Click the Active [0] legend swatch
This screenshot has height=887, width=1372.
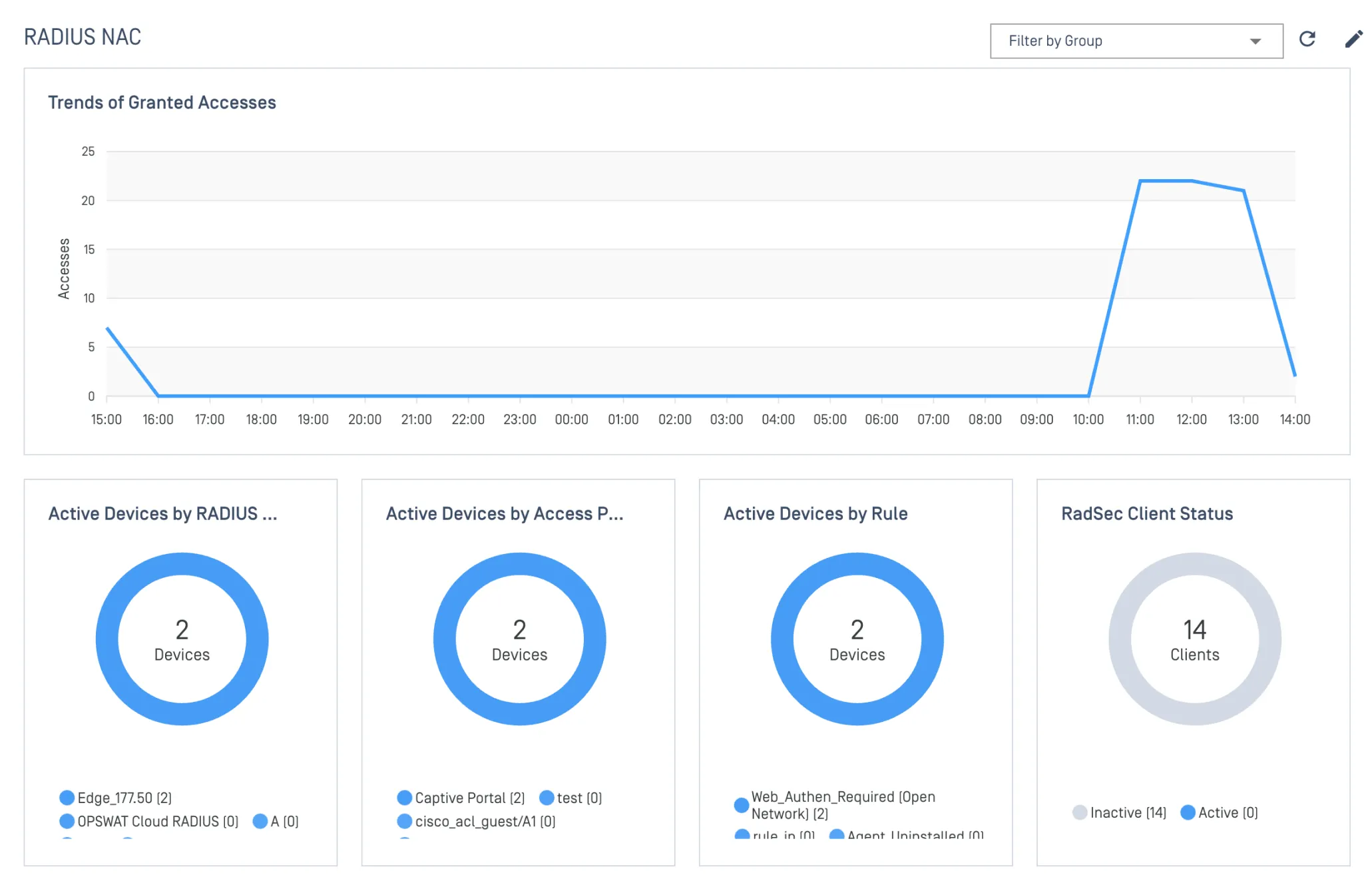(1188, 812)
